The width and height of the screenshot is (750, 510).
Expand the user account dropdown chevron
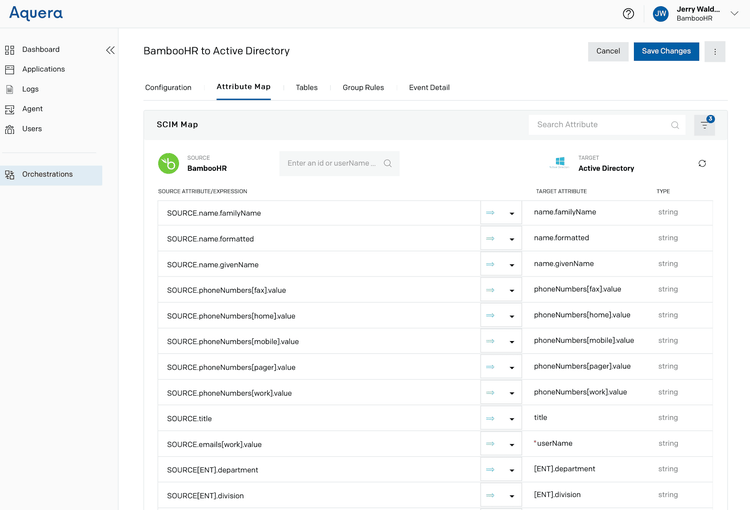tap(734, 14)
